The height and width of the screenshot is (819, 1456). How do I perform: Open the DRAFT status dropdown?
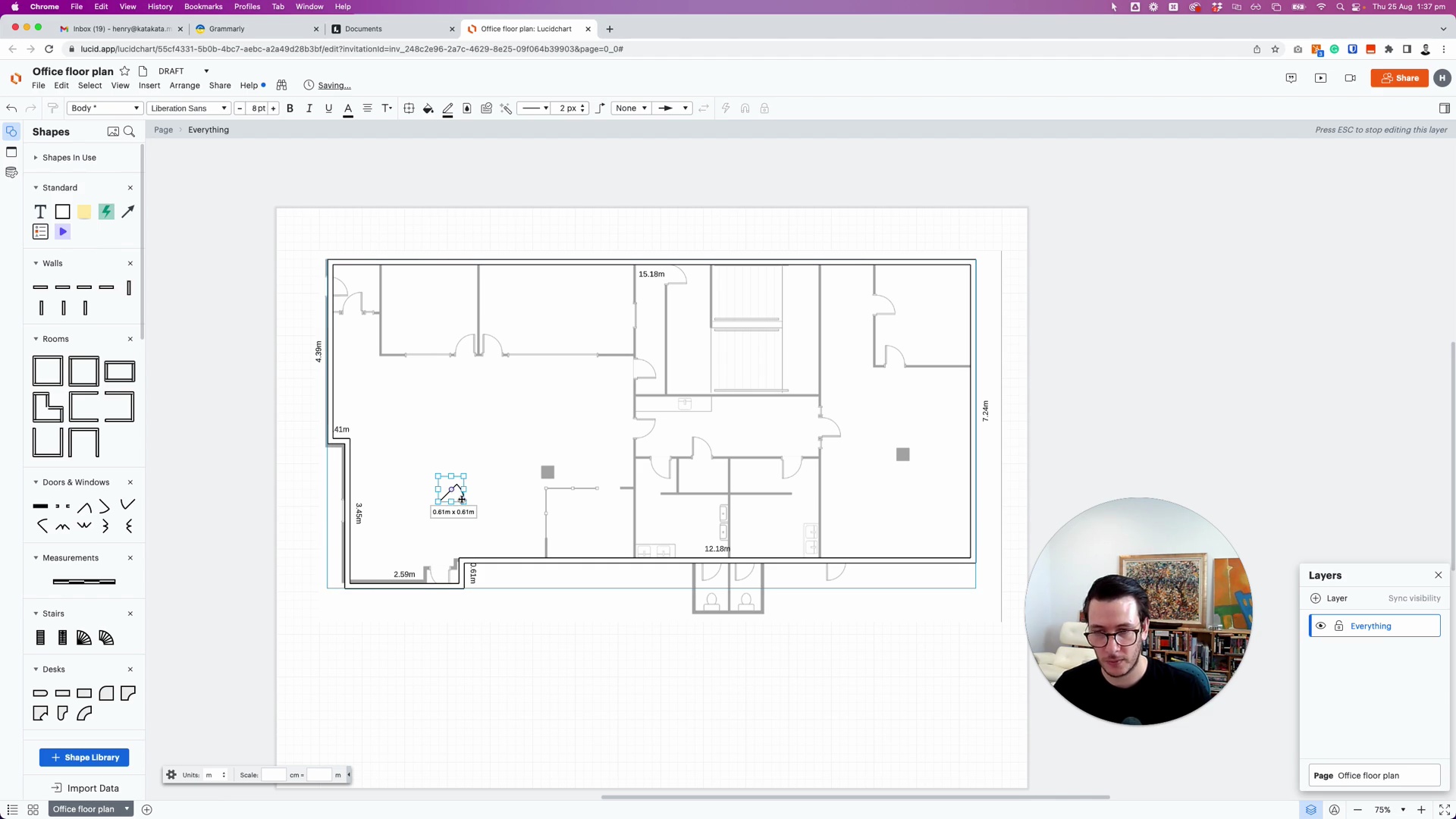tap(183, 71)
